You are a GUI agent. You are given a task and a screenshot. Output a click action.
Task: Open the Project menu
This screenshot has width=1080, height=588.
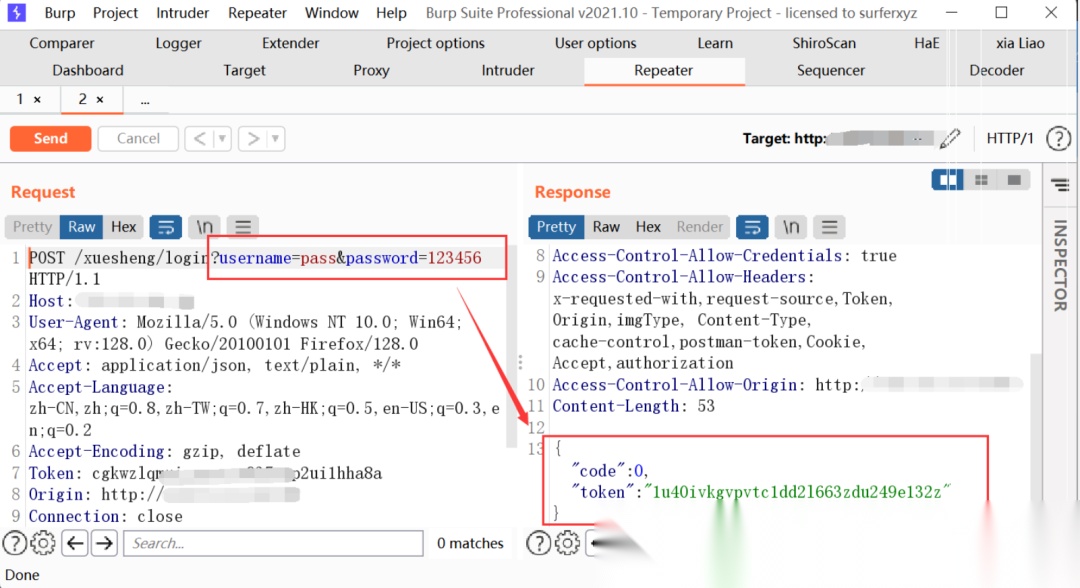coord(115,12)
